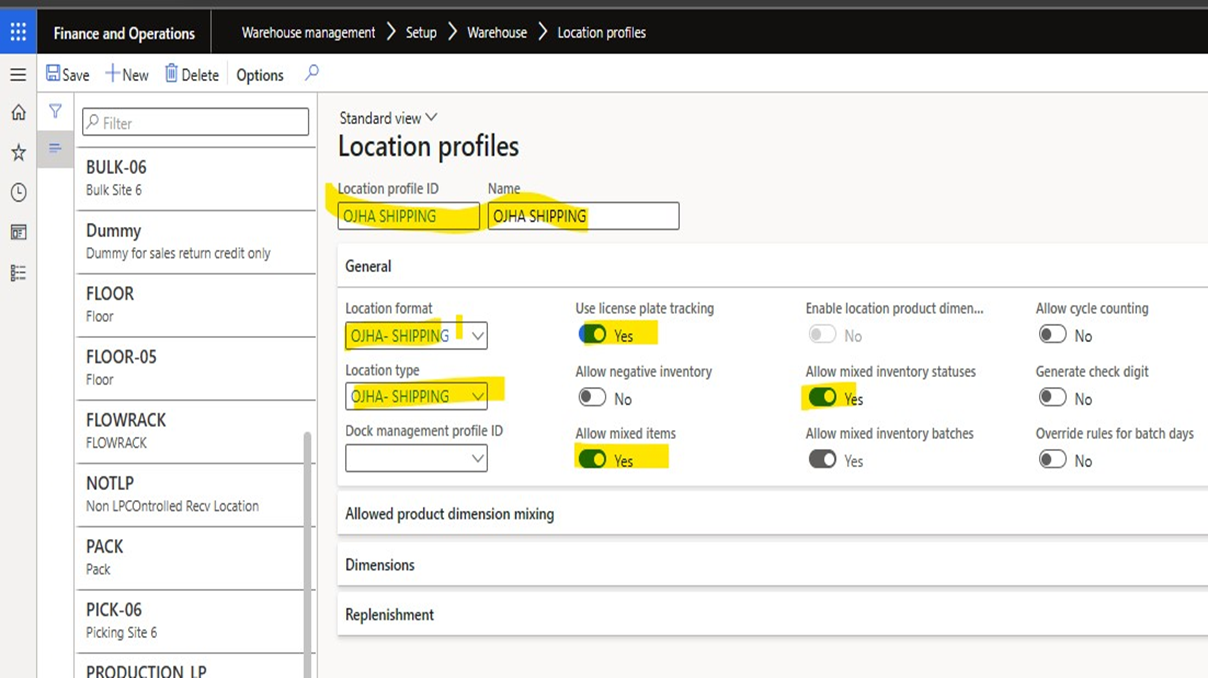This screenshot has width=1208, height=678.
Task: Expand the Replenishment section
Action: (x=772, y=615)
